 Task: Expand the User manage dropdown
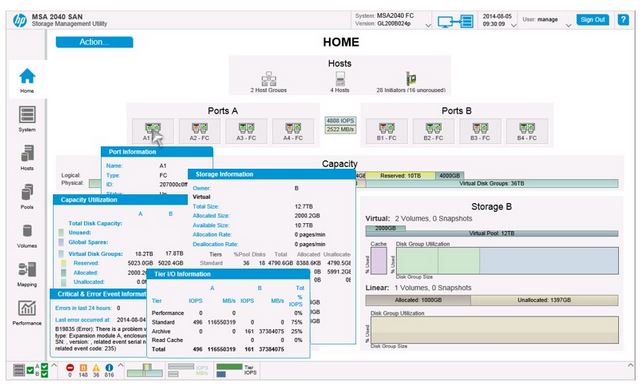point(568,25)
